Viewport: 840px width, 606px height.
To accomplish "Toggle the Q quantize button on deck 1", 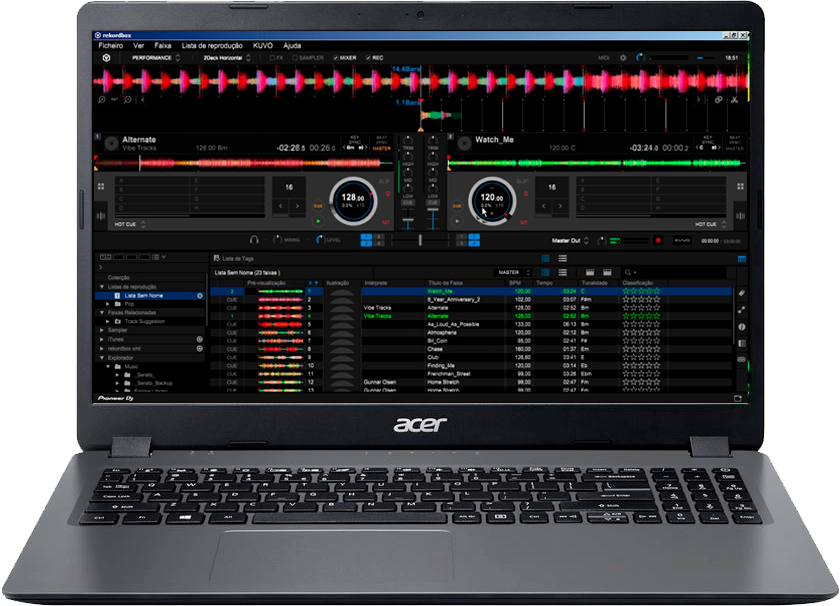I will pyautogui.click(x=387, y=193).
